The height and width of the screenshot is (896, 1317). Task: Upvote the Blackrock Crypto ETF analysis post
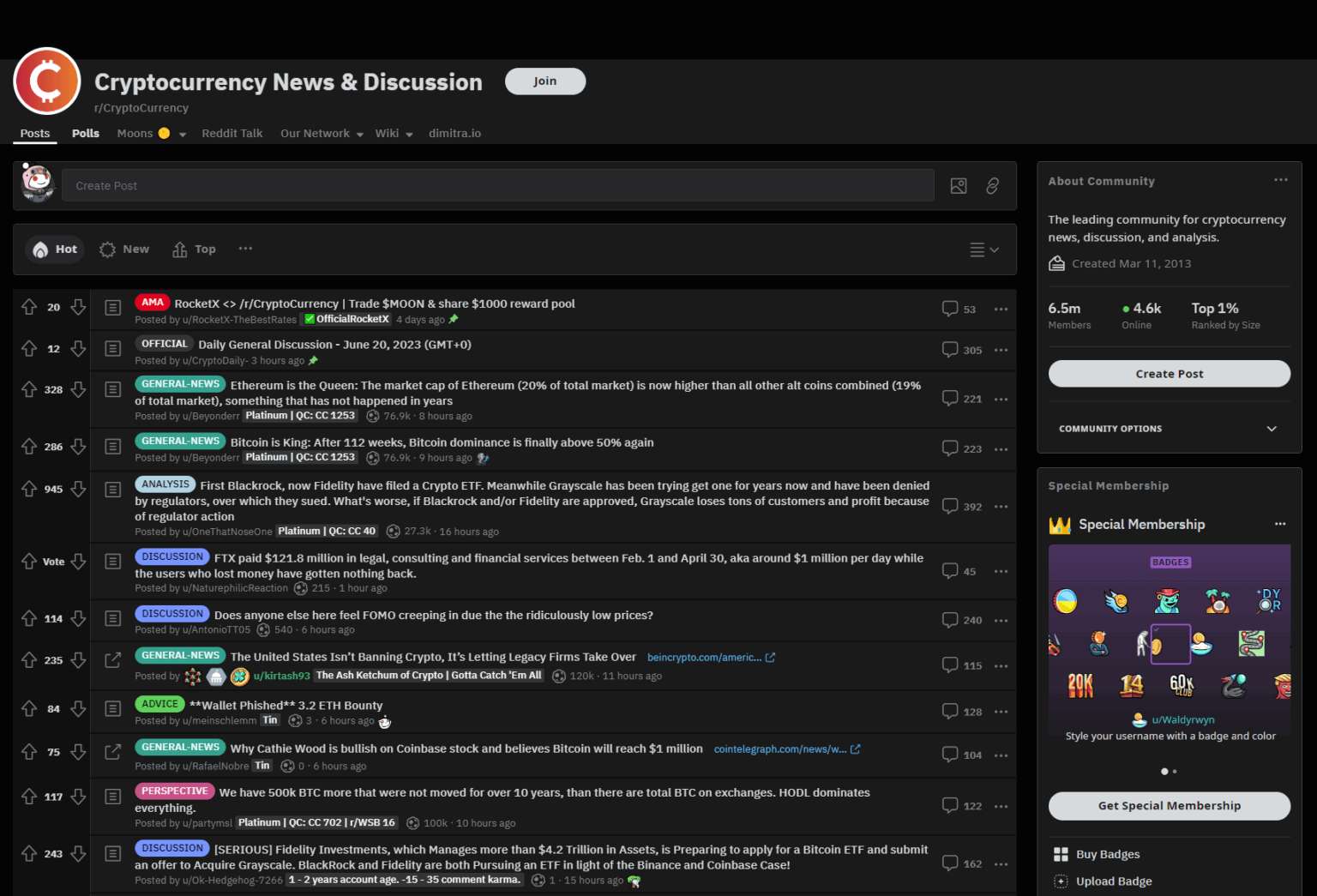coord(29,489)
